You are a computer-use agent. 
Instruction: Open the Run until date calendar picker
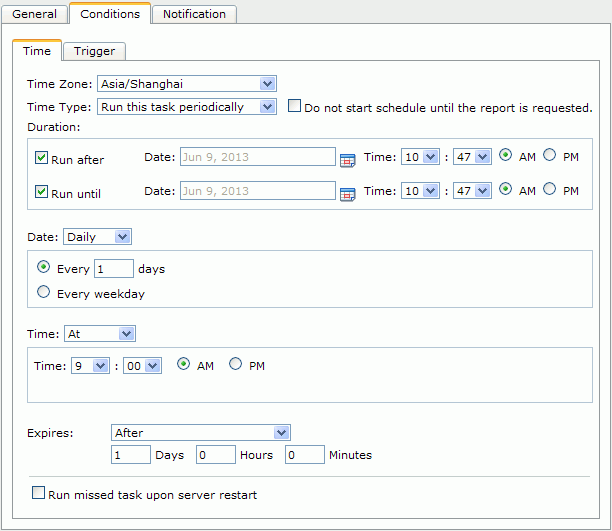pos(347,194)
